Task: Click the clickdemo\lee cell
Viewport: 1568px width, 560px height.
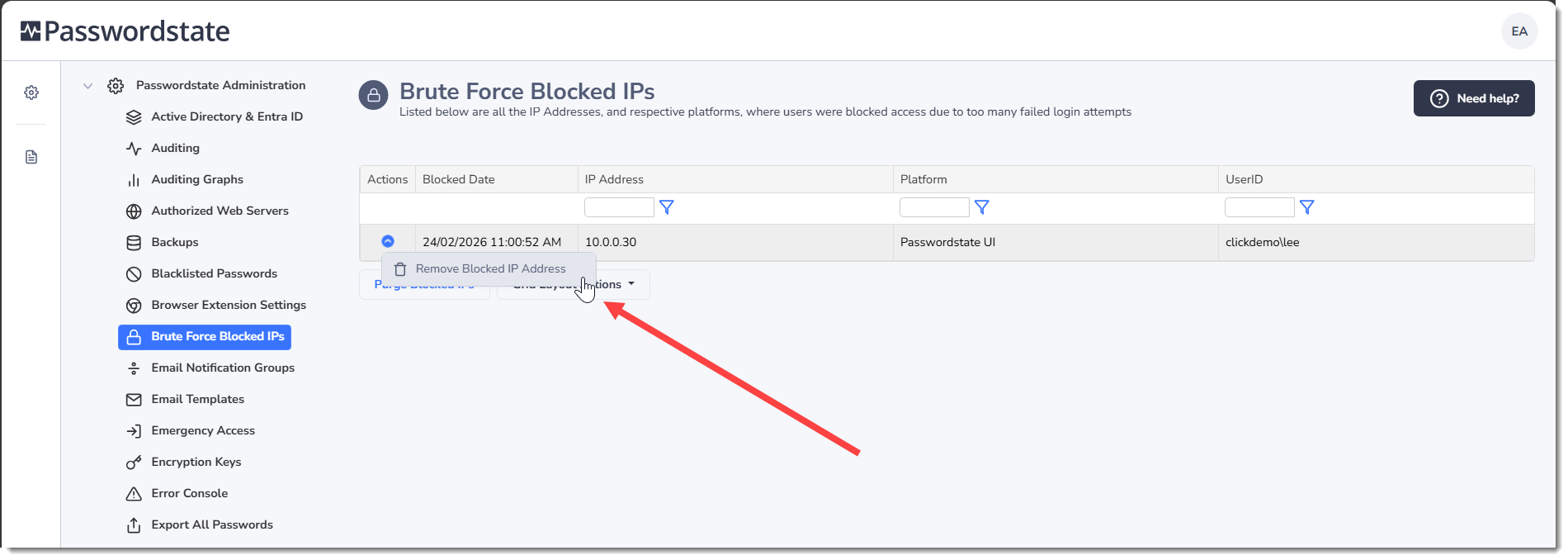Action: [x=1376, y=242]
